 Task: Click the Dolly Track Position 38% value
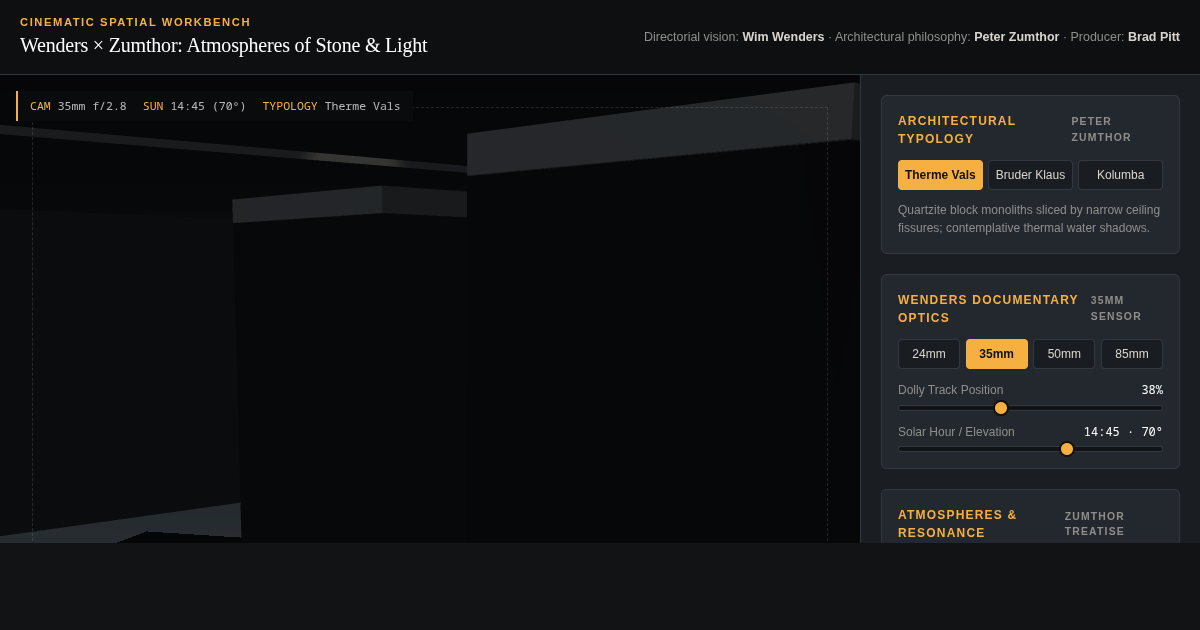[x=1152, y=390]
